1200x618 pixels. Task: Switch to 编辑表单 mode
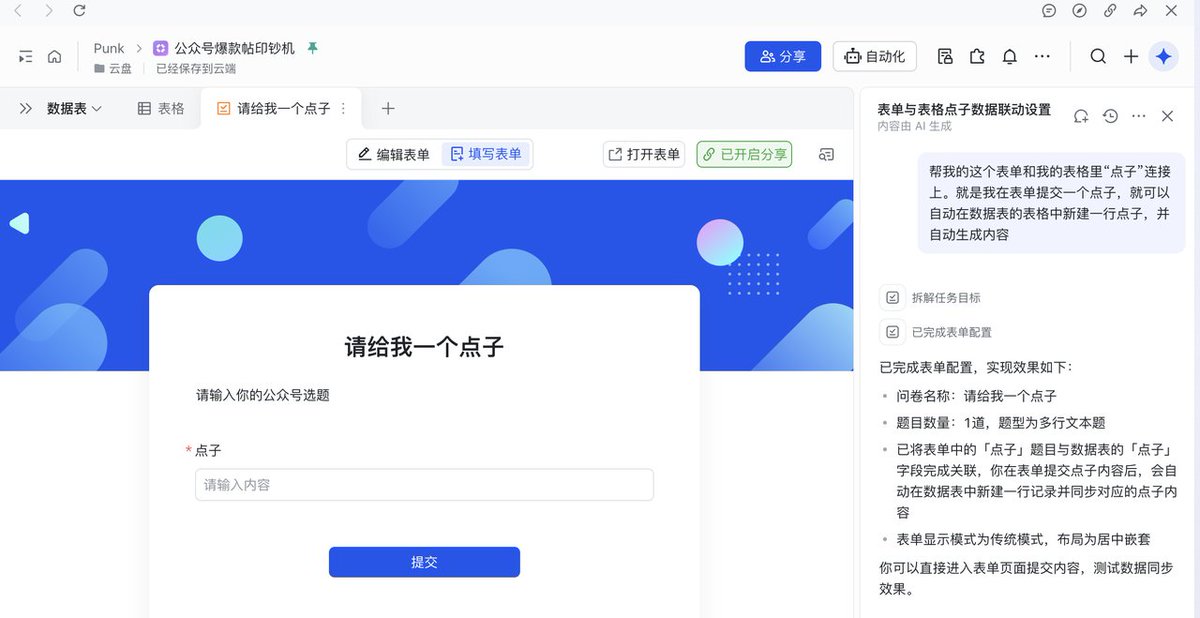394,154
